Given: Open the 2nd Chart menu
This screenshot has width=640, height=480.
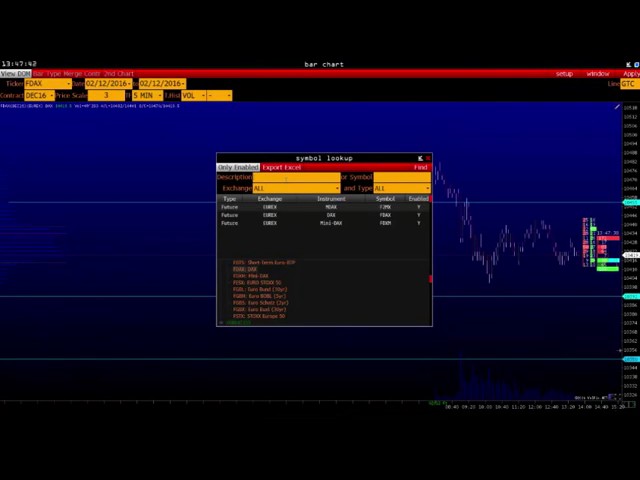Looking at the screenshot, I should pos(119,74).
